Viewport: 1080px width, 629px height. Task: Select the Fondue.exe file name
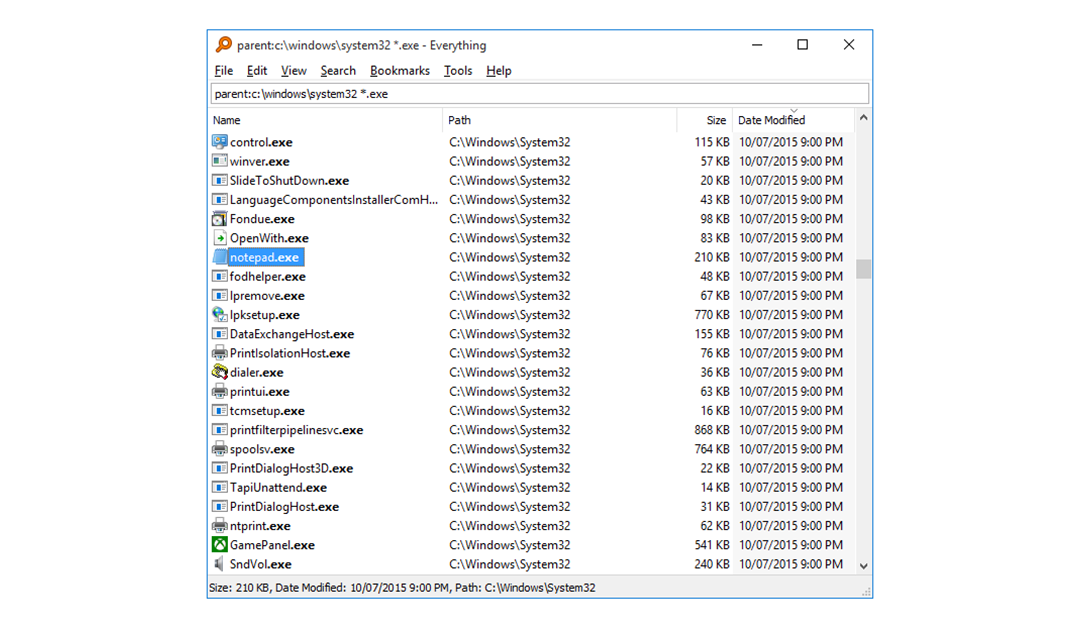click(262, 219)
